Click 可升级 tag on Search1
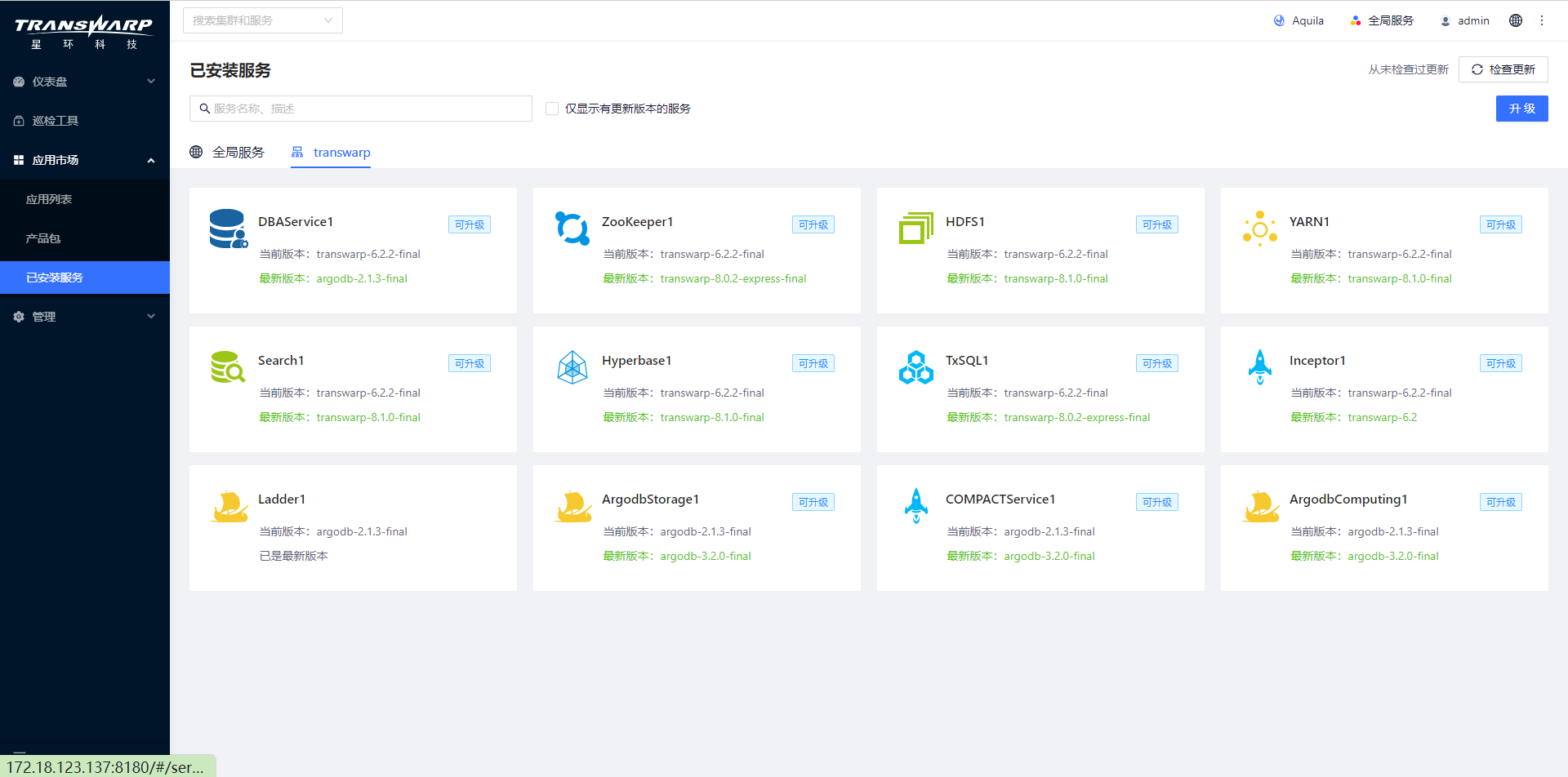 click(x=470, y=363)
